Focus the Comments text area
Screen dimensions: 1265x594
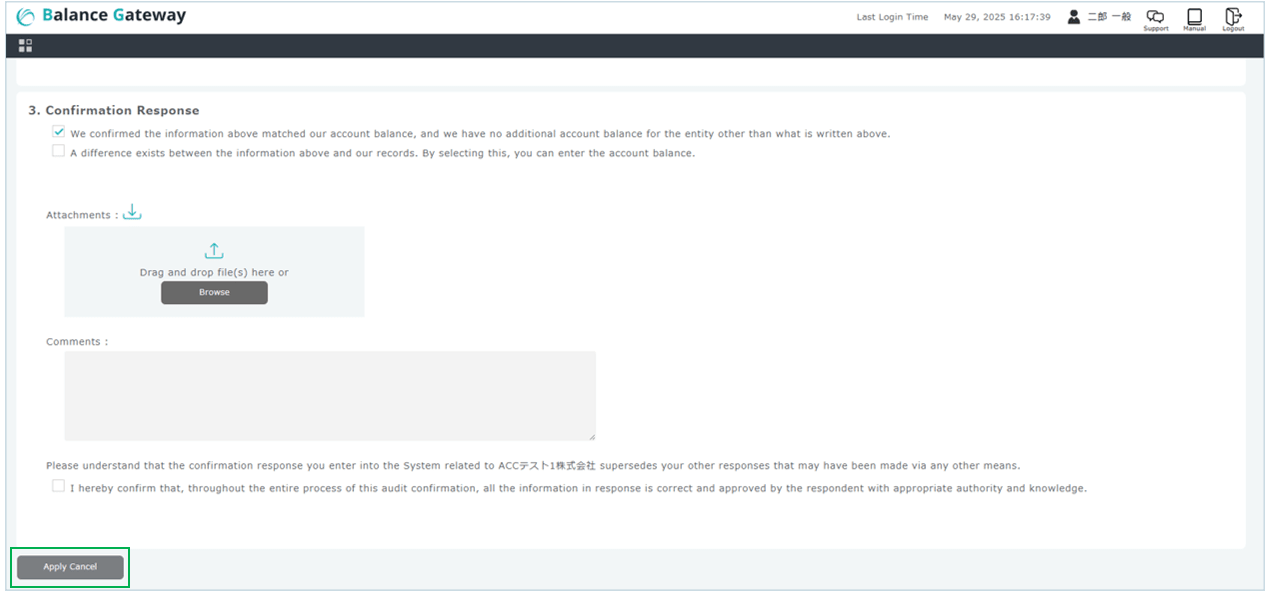point(330,395)
